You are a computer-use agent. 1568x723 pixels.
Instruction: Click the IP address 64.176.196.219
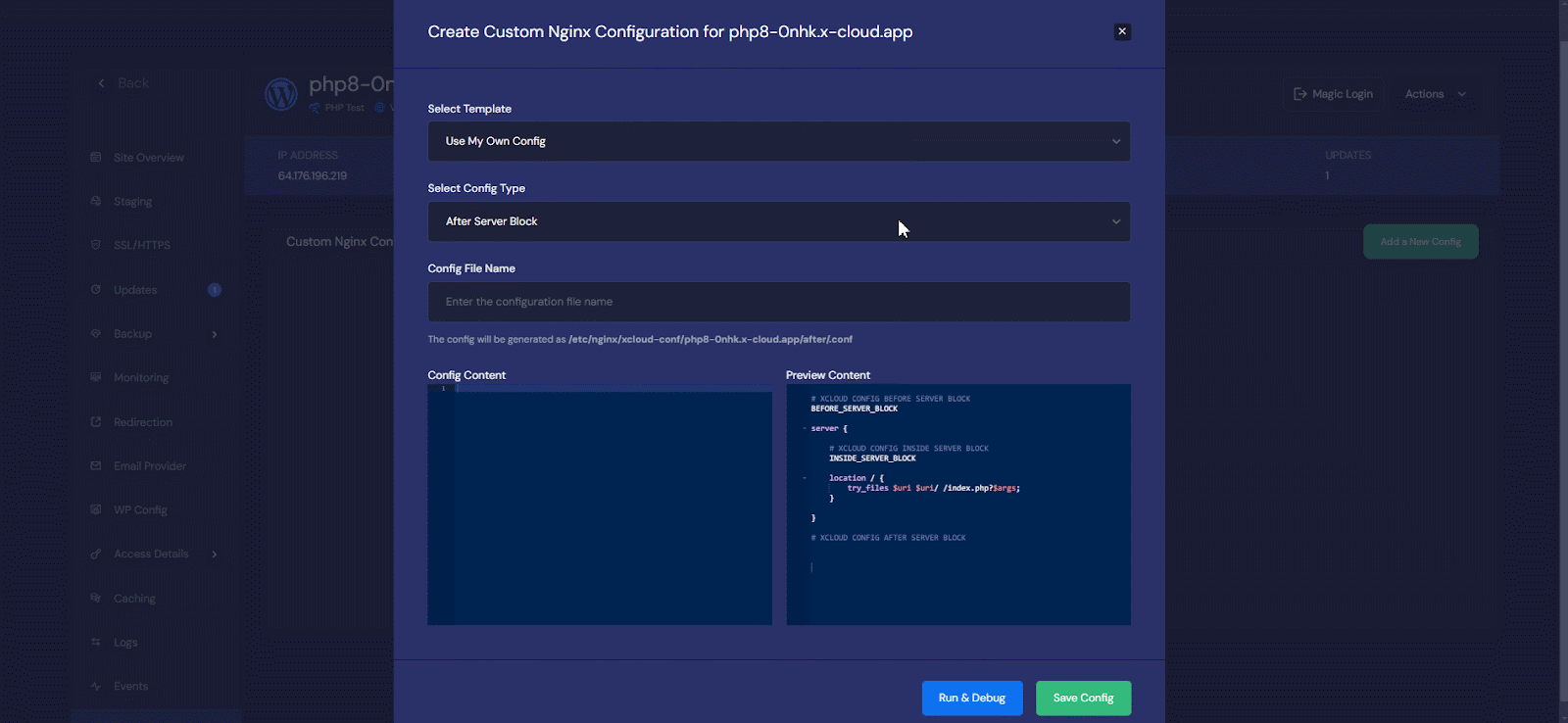point(313,176)
